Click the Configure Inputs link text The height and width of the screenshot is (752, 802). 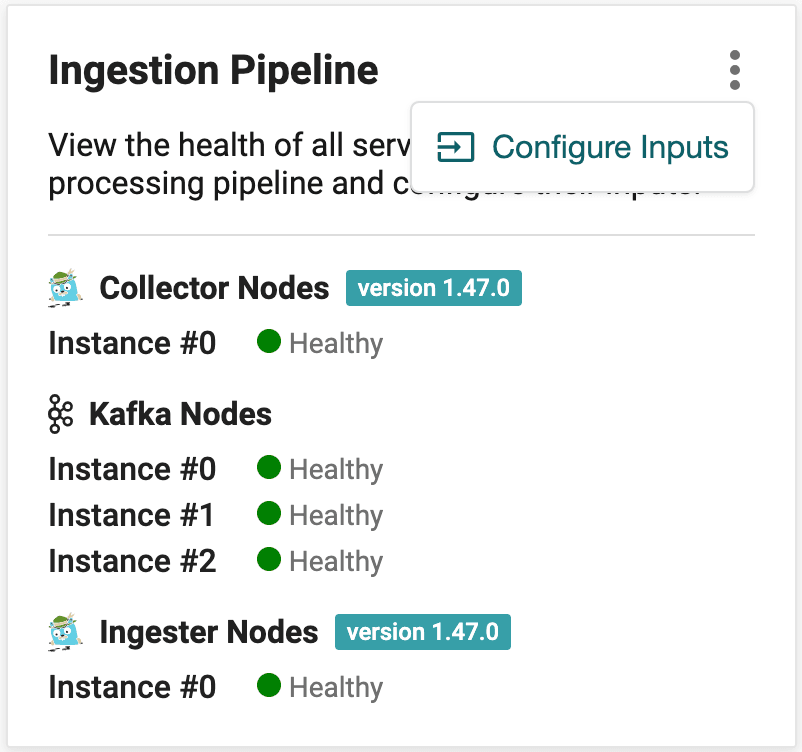(612, 146)
